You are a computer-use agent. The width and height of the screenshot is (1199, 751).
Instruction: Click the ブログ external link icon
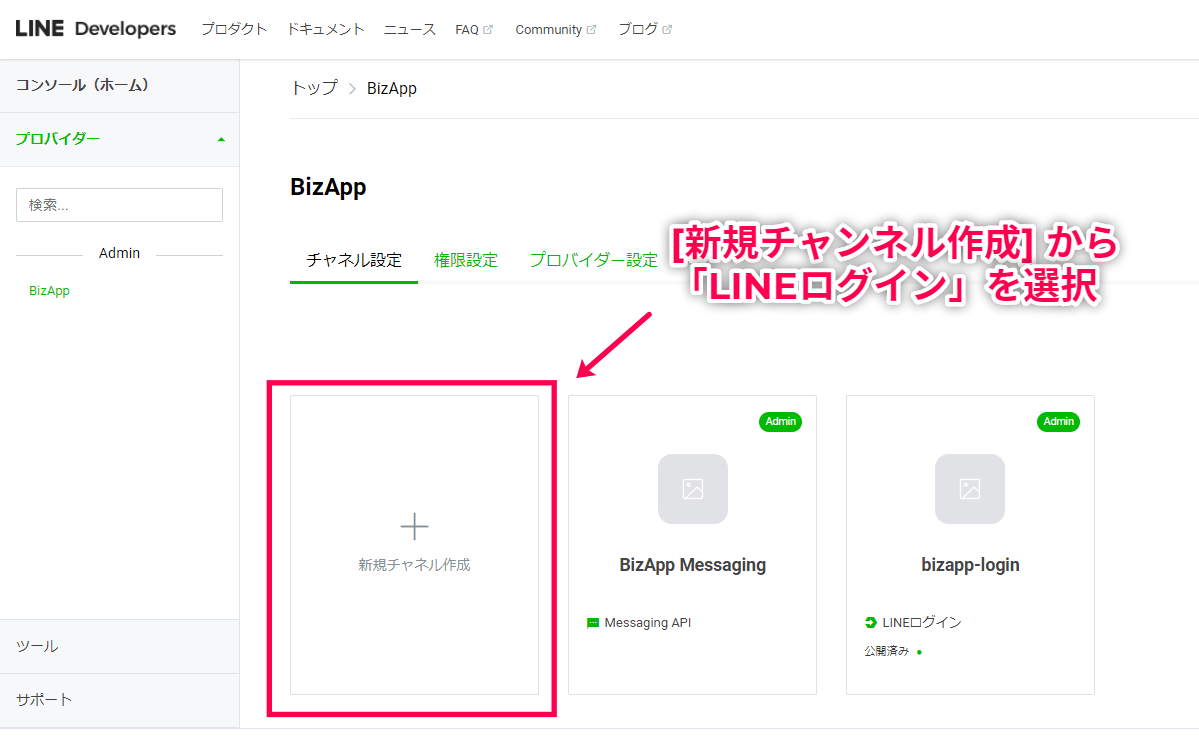point(667,29)
